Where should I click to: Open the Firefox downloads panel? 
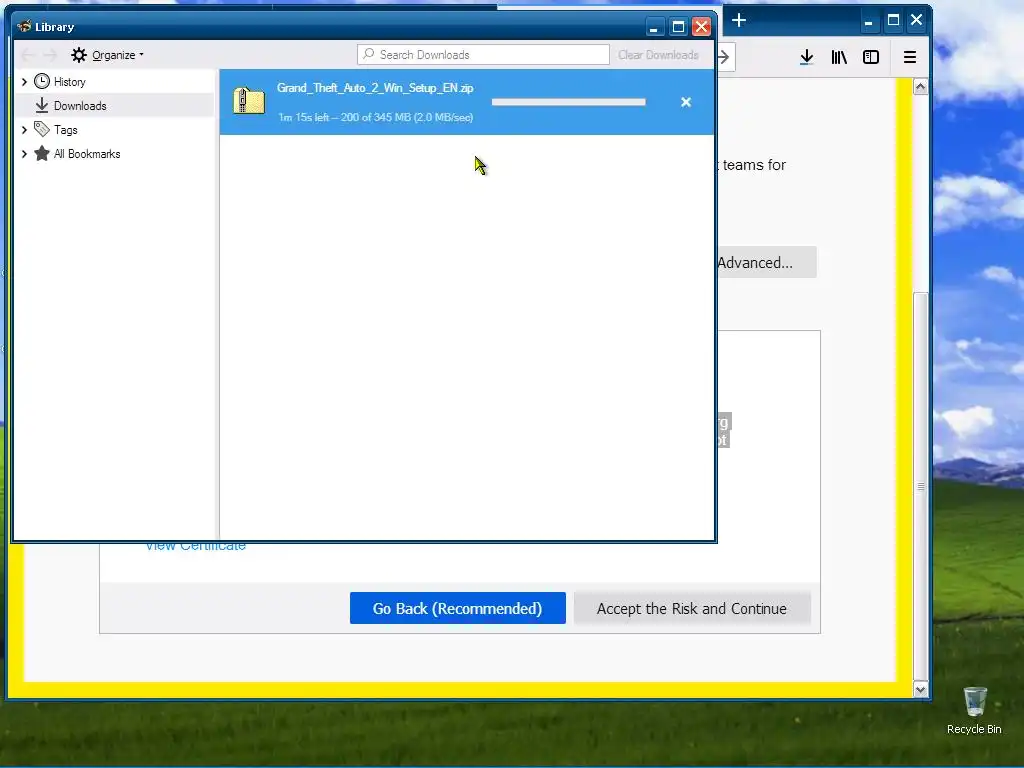[x=807, y=57]
